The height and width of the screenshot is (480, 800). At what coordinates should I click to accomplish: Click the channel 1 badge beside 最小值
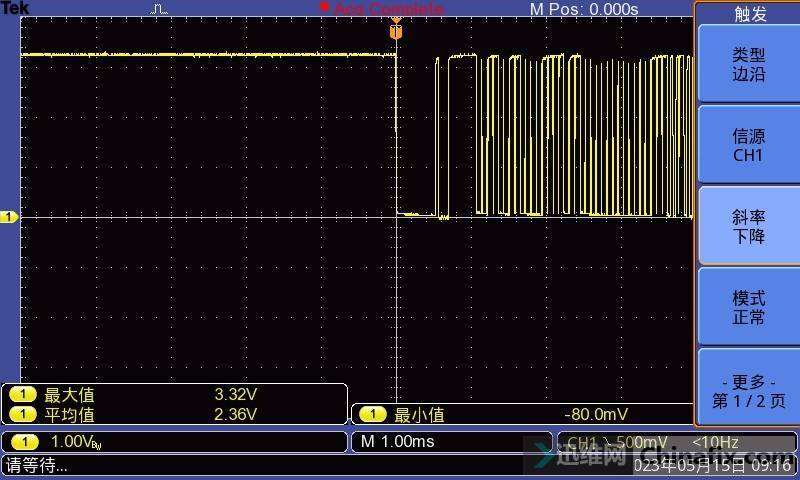(372, 414)
